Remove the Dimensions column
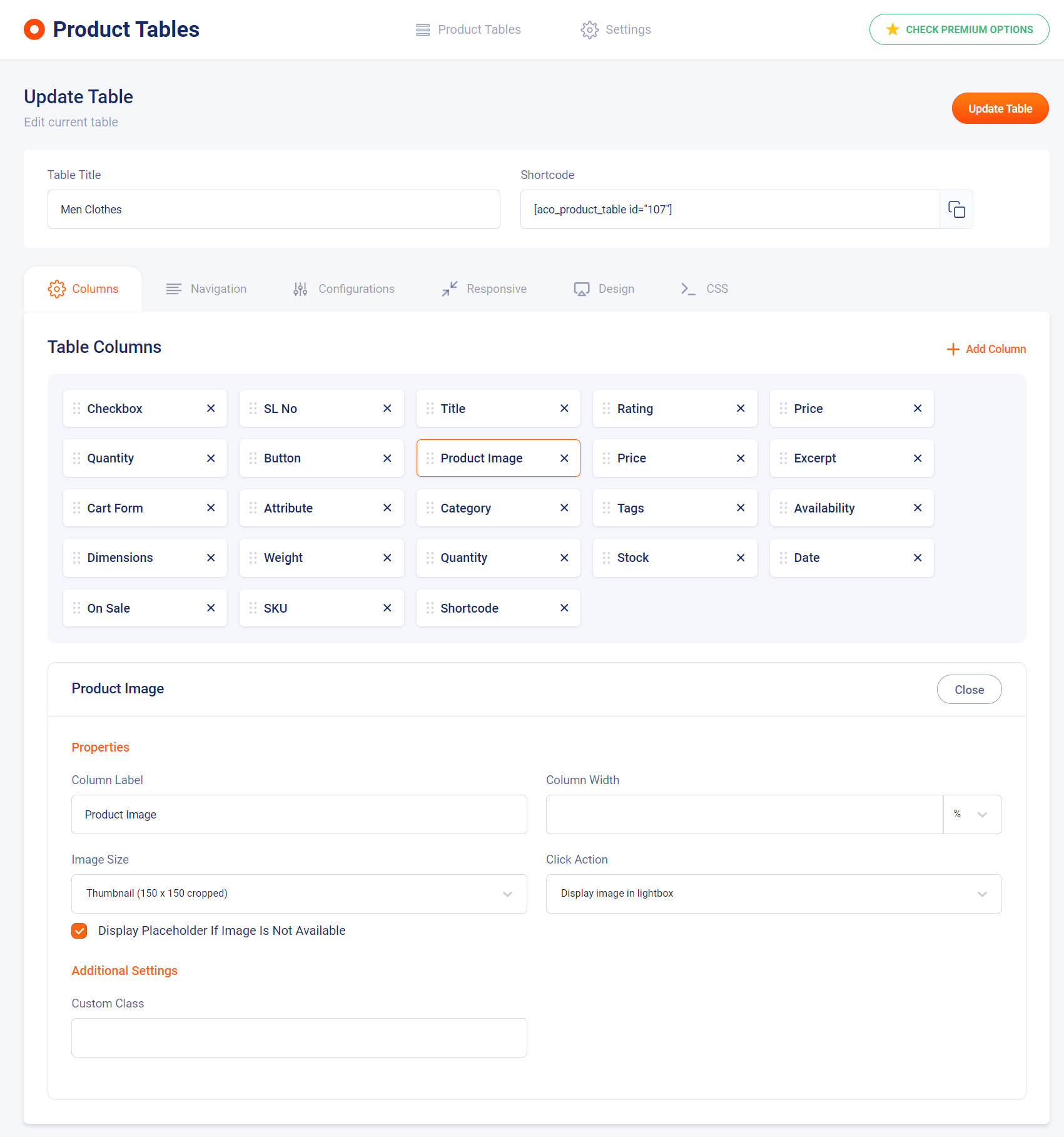 [x=211, y=558]
